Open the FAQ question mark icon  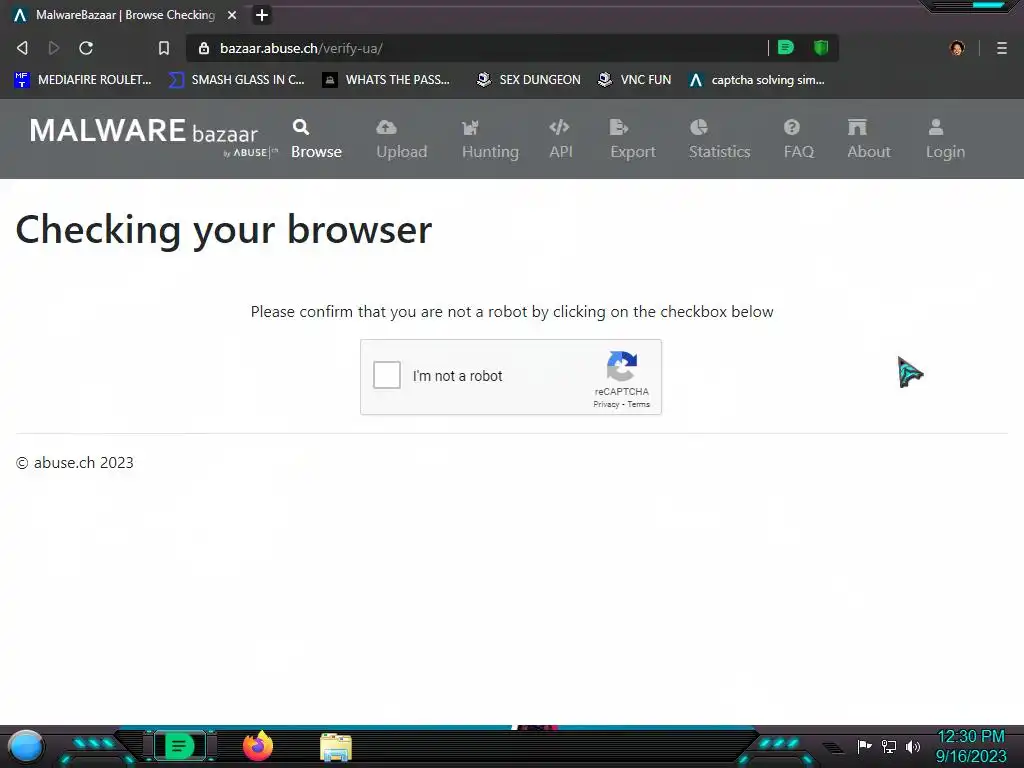pos(792,127)
